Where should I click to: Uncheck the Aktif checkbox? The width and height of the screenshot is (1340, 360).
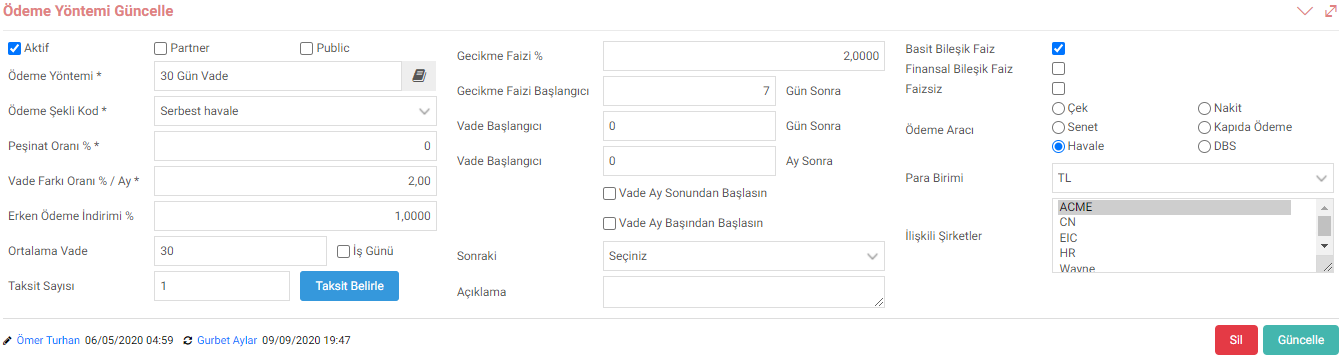click(14, 48)
